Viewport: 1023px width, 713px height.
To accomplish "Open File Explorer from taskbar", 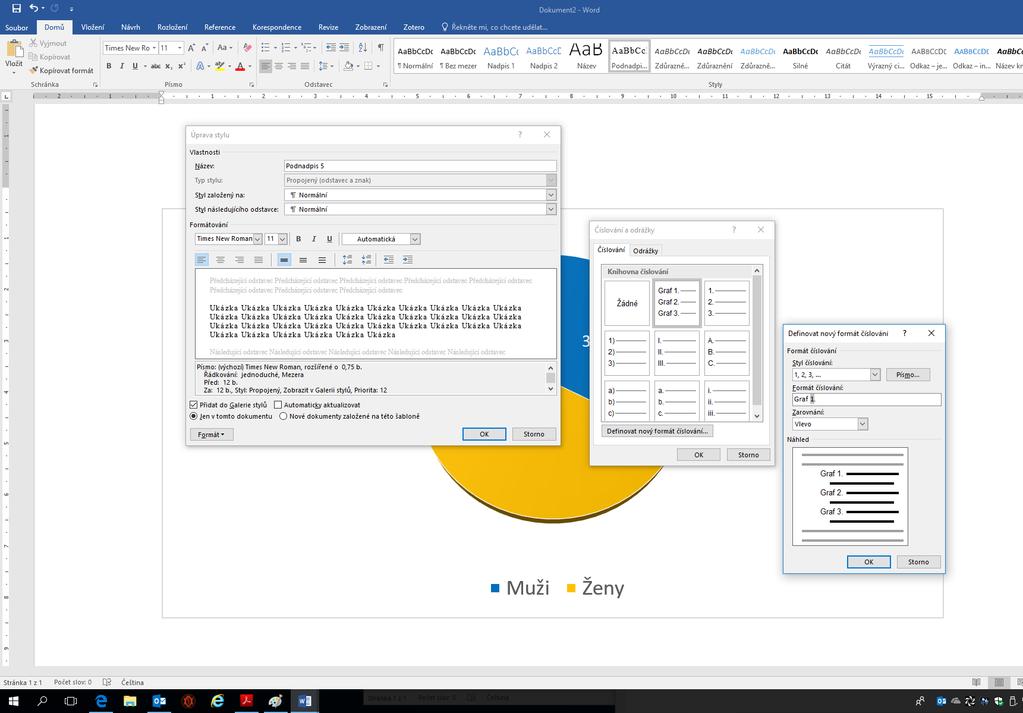I will pyautogui.click(x=130, y=701).
